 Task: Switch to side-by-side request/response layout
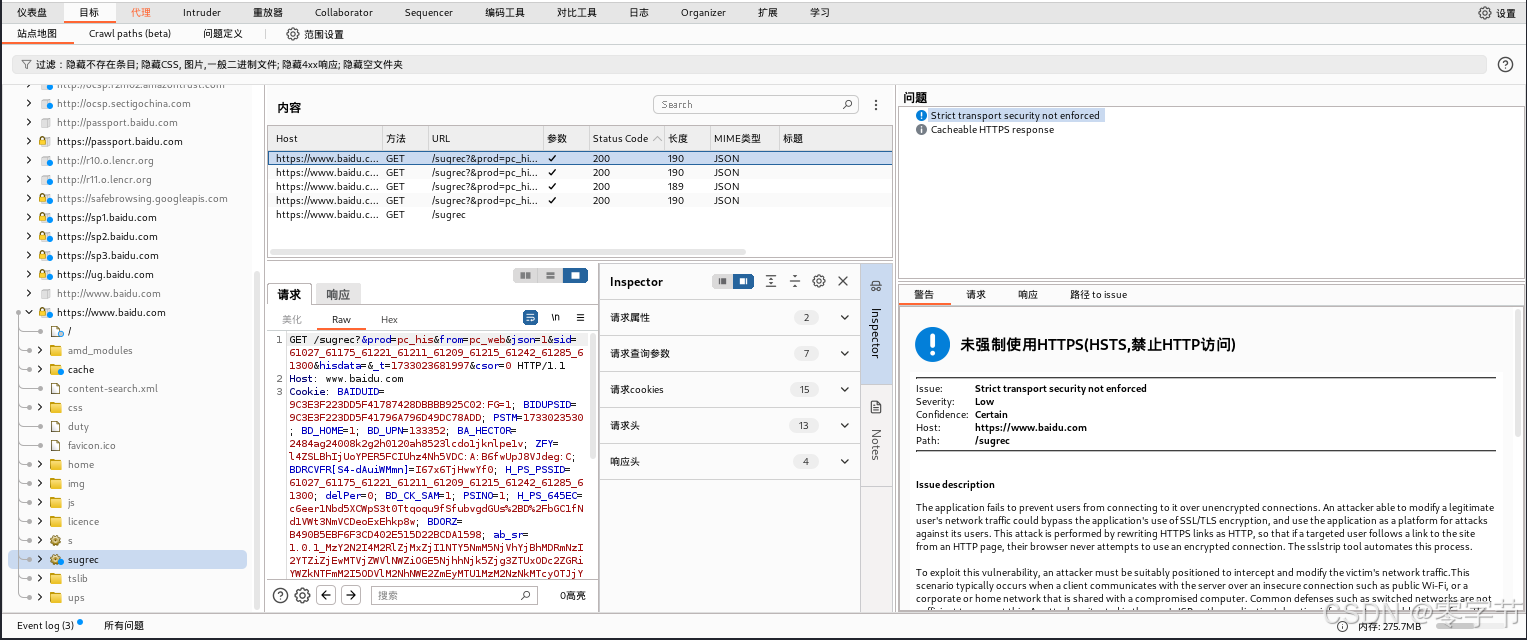(525, 275)
